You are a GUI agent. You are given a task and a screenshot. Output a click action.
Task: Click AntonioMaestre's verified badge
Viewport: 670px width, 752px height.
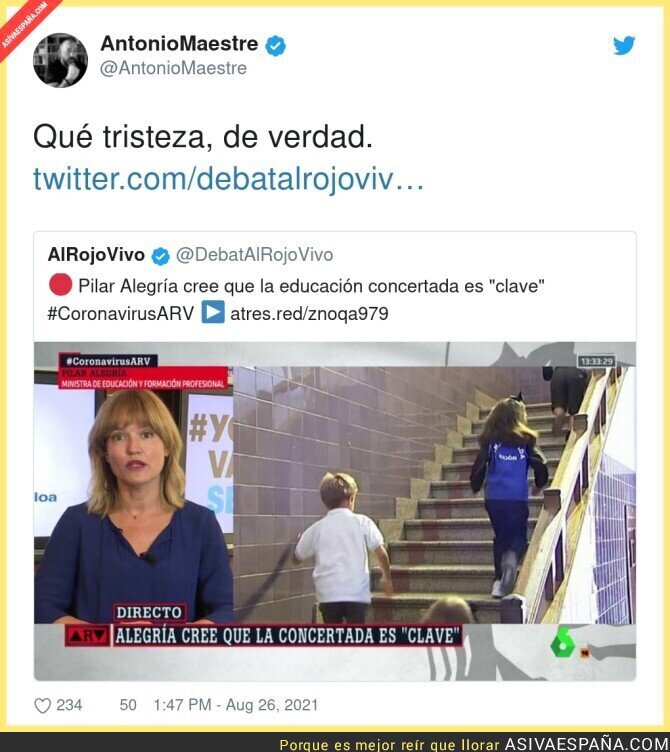point(276,46)
